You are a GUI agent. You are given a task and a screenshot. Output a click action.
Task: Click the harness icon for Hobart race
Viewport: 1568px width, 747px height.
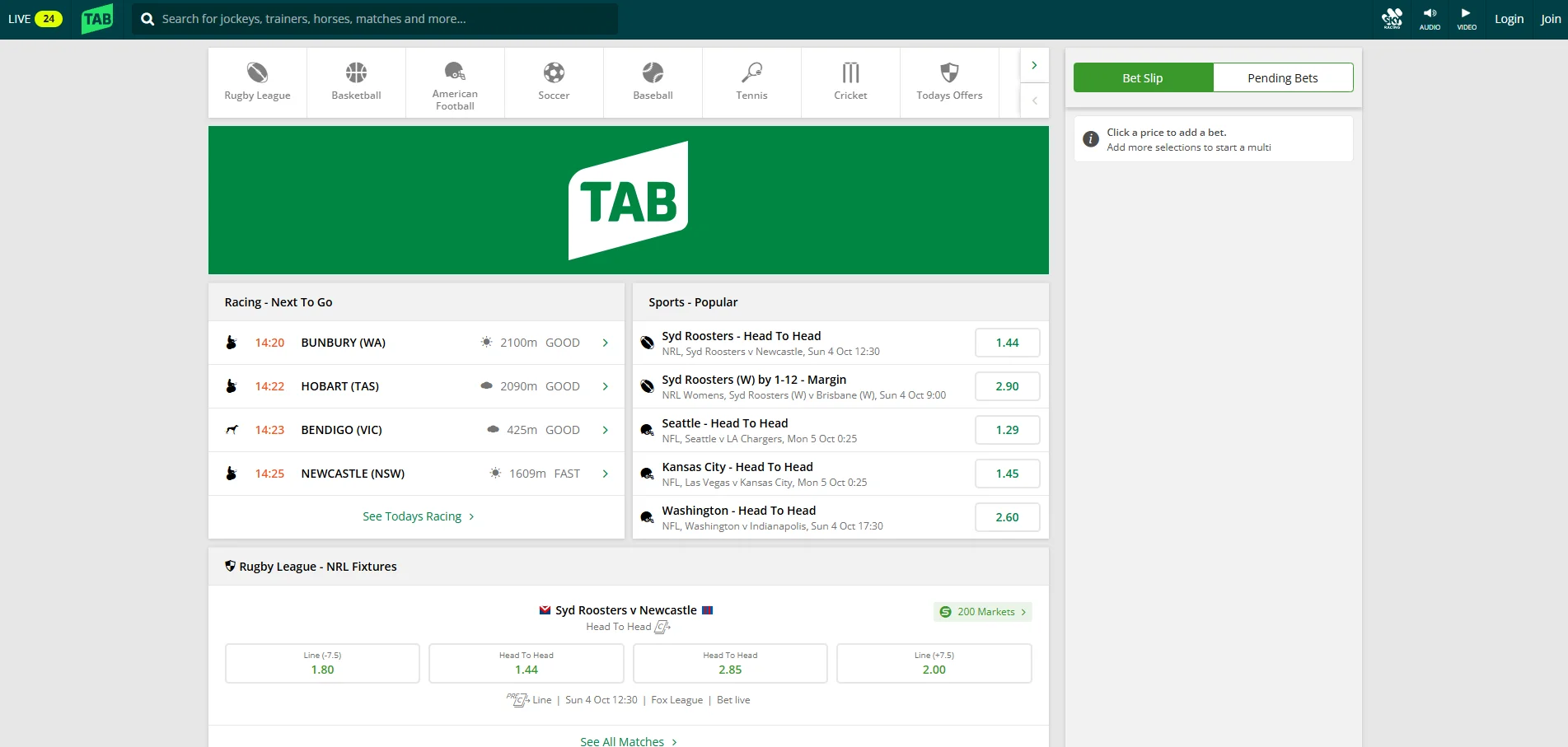pos(232,386)
